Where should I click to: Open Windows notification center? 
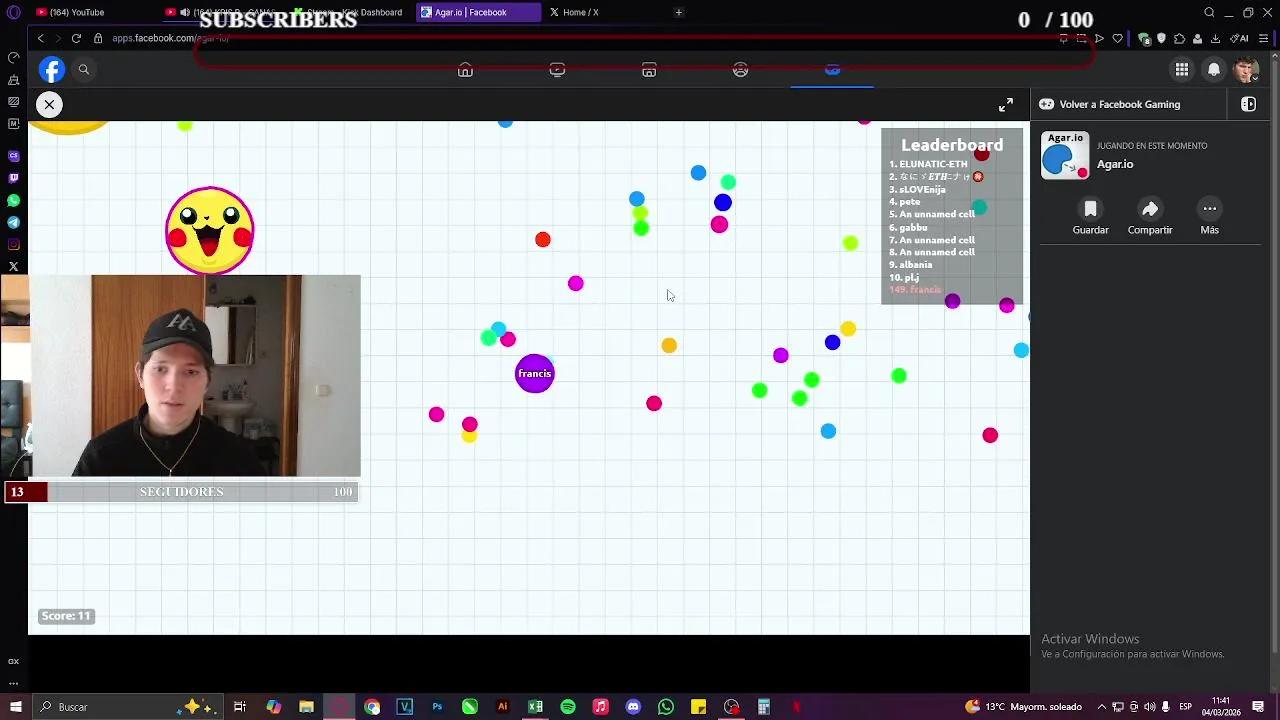1258,707
